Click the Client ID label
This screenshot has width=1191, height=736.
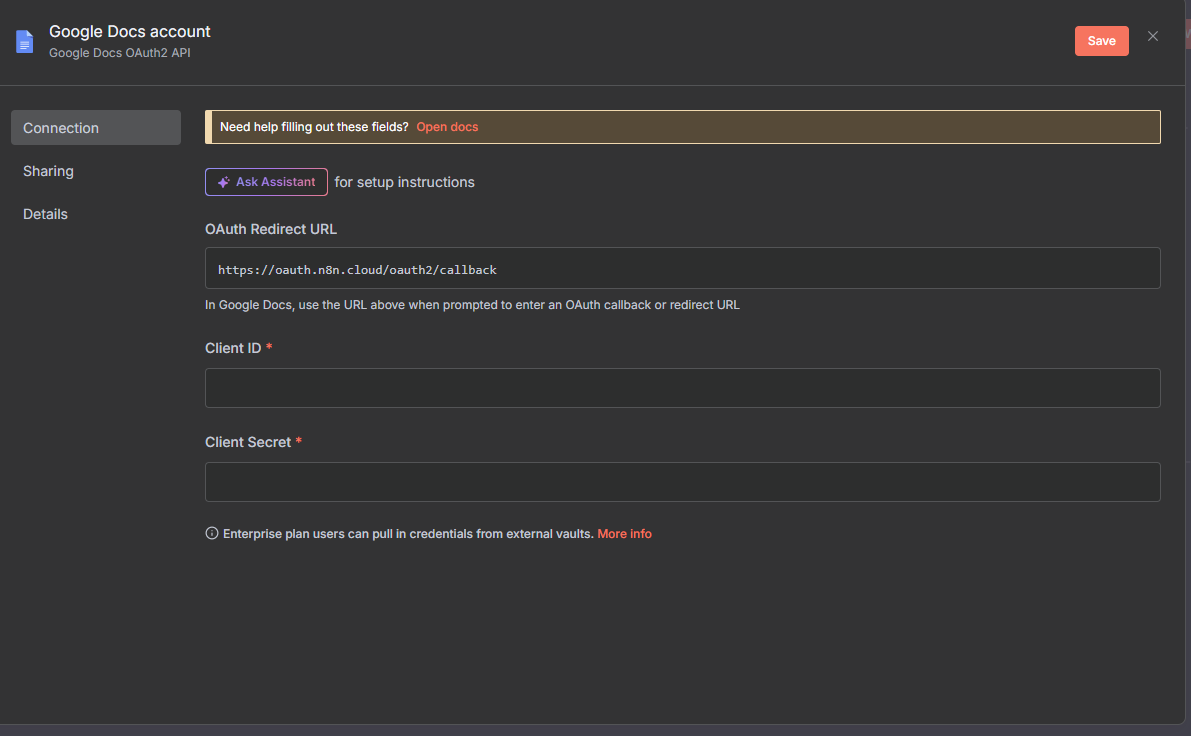tap(233, 348)
